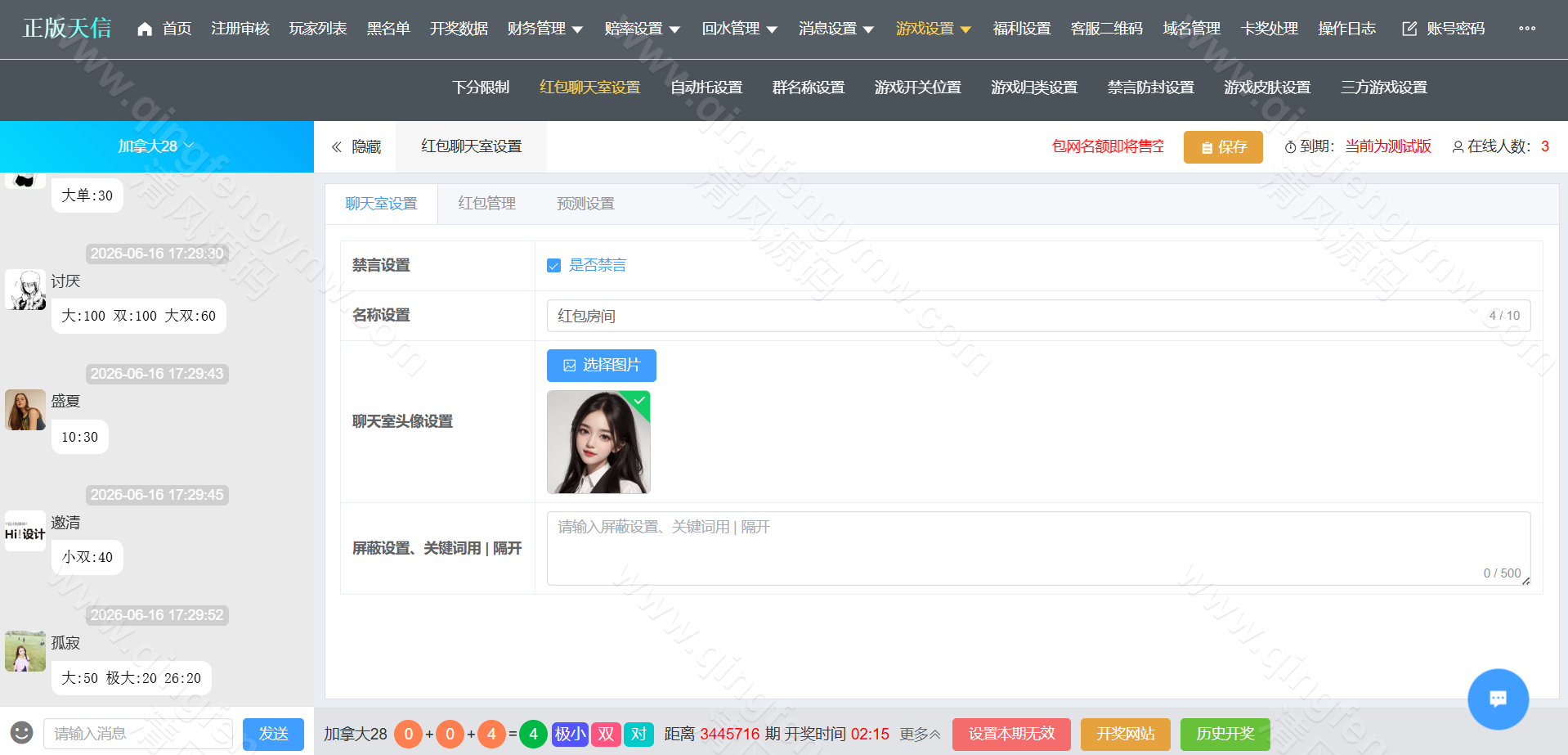Viewport: 1568px width, 755px height.
Task: Open 红包聊天室设置 submenu item
Action: pos(590,88)
